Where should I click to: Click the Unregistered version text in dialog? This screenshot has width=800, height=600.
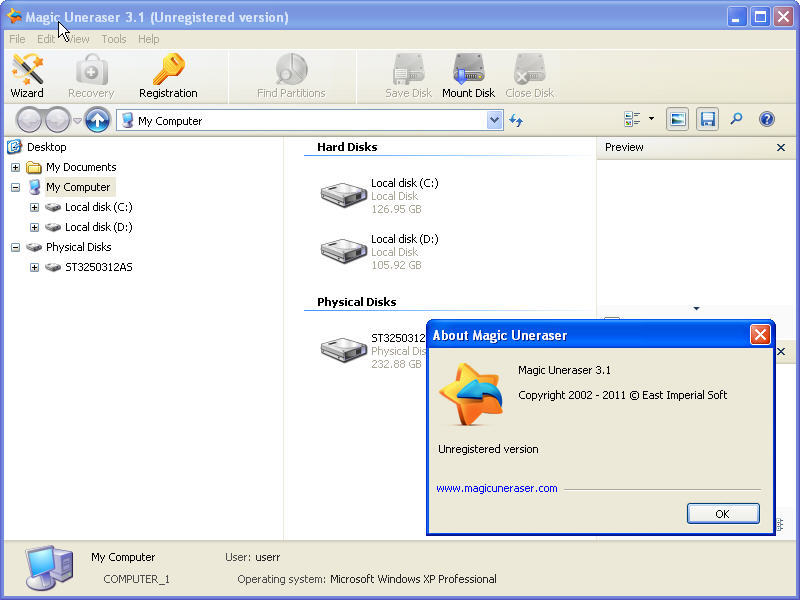[488, 449]
